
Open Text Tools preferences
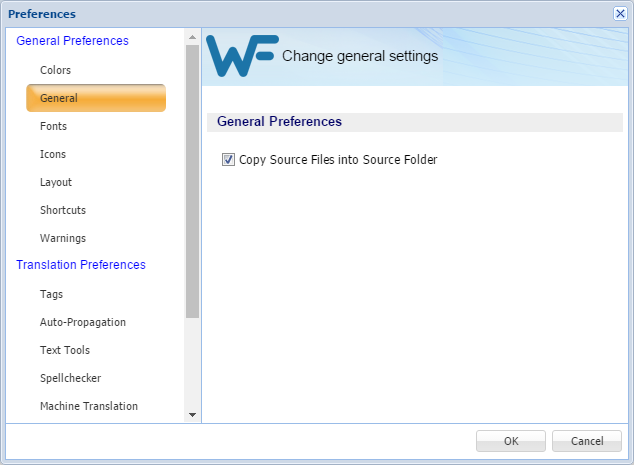click(65, 350)
